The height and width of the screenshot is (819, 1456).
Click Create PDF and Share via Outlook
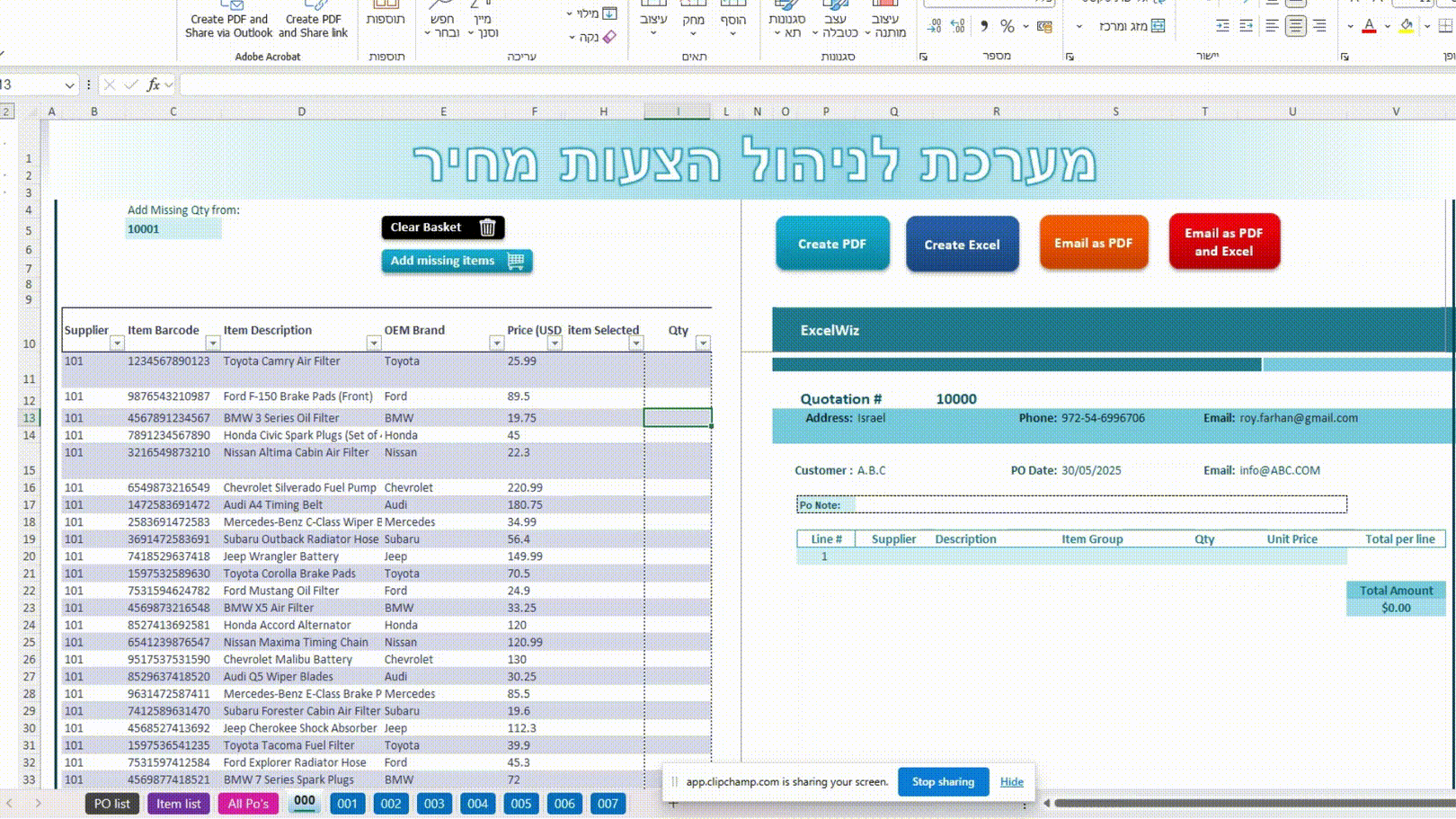(228, 20)
